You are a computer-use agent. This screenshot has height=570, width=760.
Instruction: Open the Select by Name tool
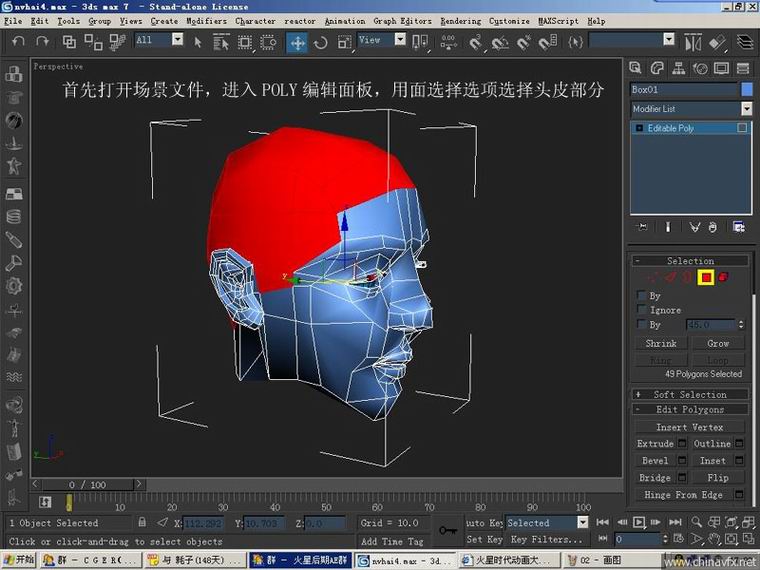221,42
